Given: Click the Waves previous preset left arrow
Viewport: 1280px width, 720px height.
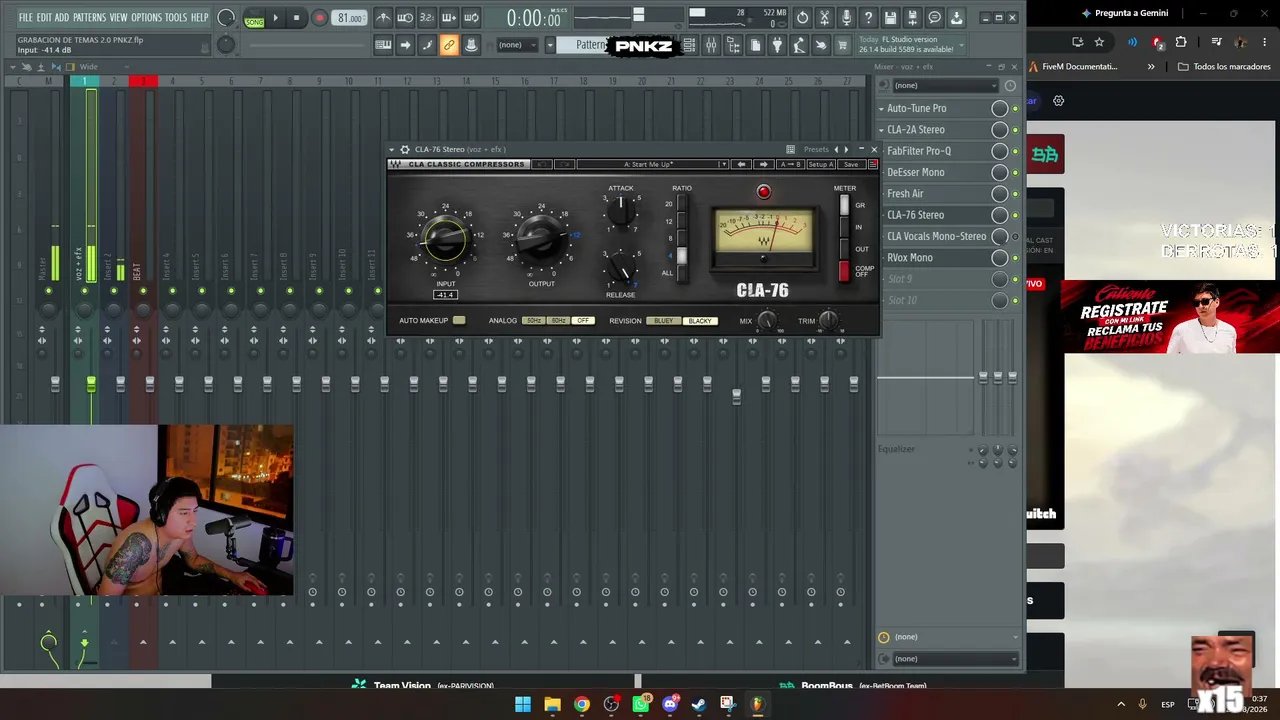Looking at the screenshot, I should 741,164.
